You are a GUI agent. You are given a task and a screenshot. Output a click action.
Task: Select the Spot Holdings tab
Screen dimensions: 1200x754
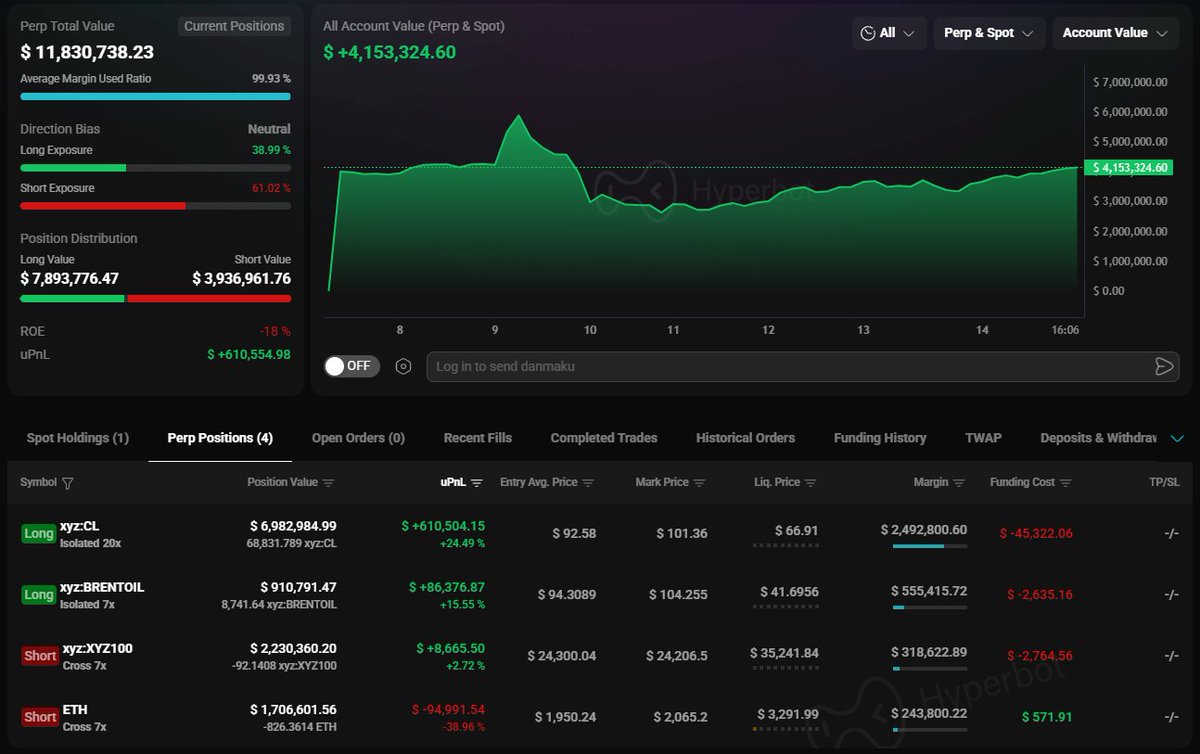[x=78, y=438]
